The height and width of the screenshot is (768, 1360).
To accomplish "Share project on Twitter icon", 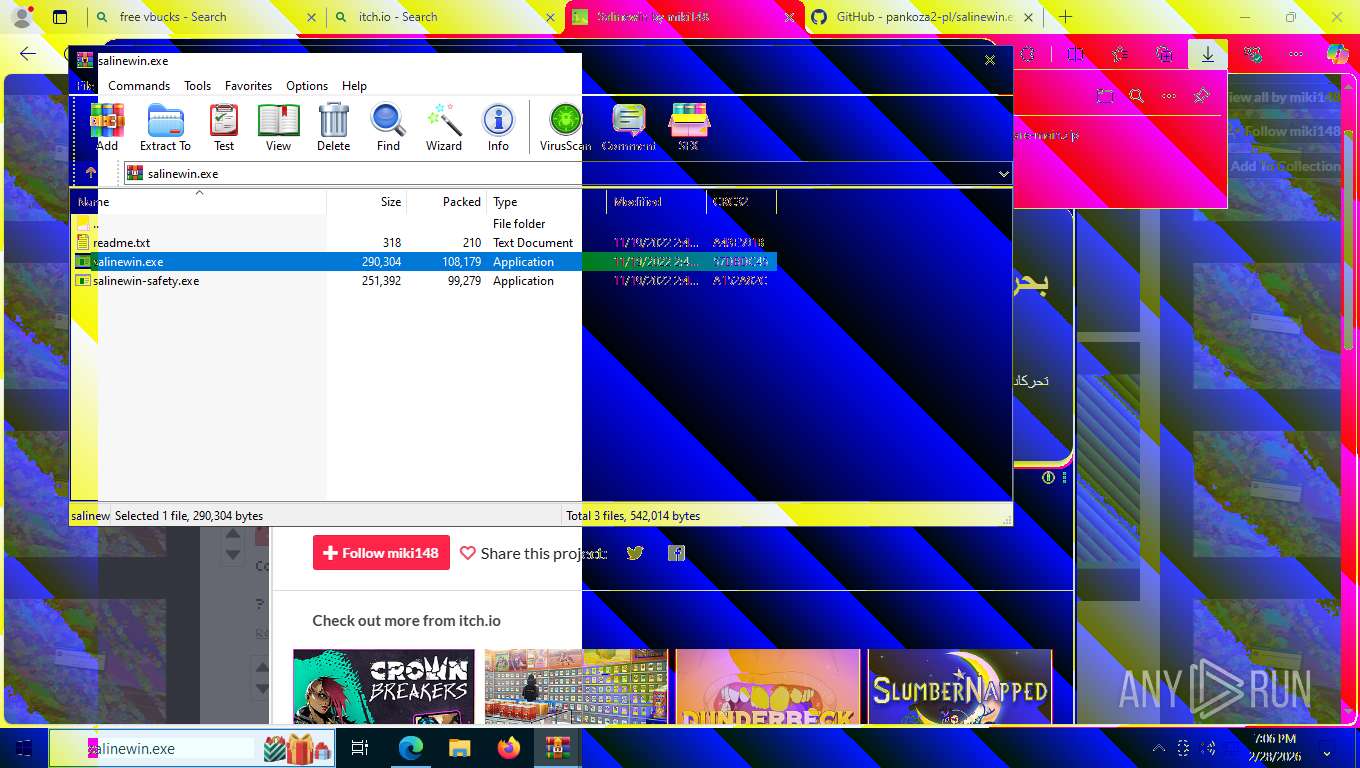I will 635,553.
